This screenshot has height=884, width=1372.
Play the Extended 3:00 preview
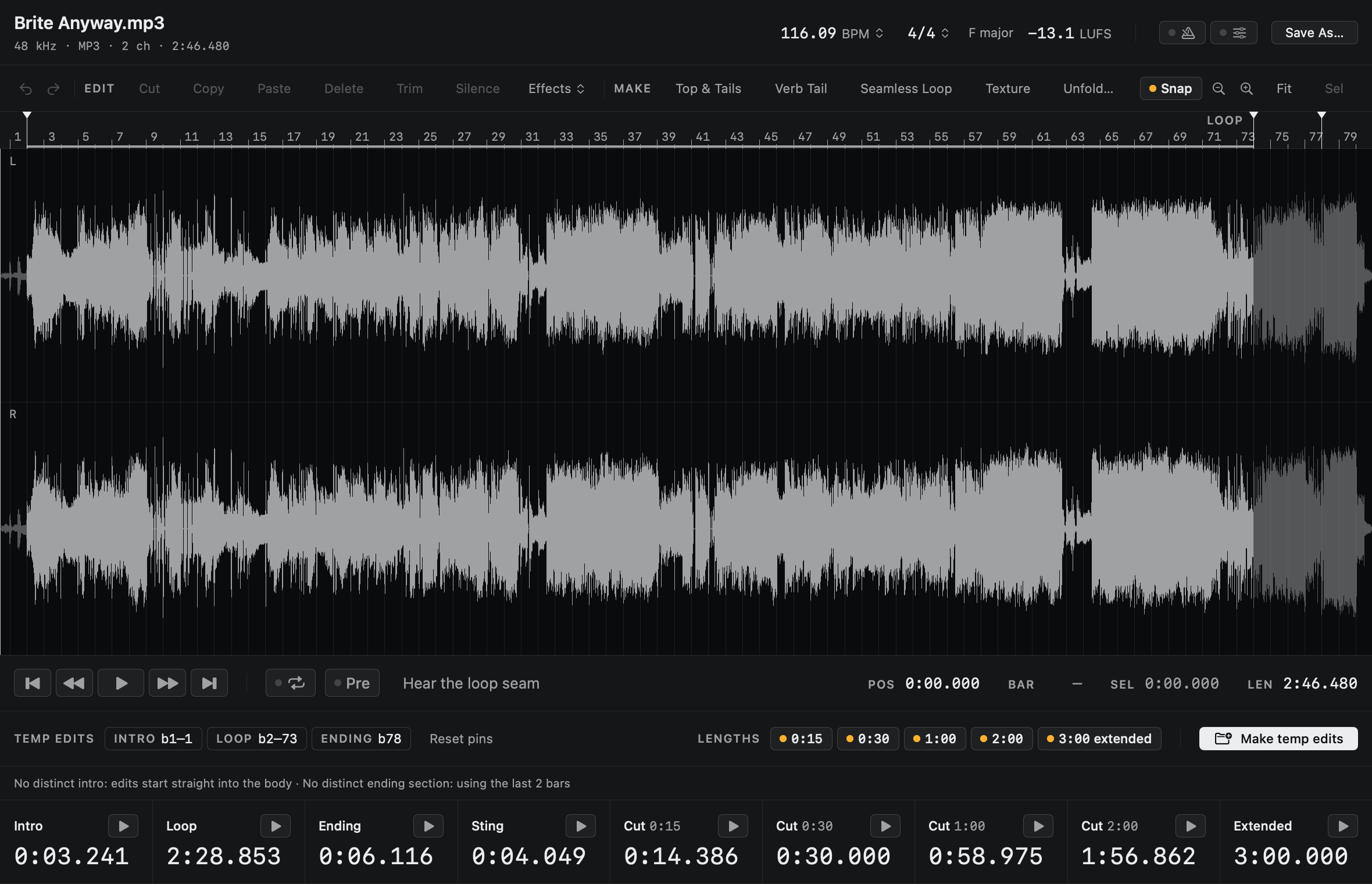pos(1343,826)
